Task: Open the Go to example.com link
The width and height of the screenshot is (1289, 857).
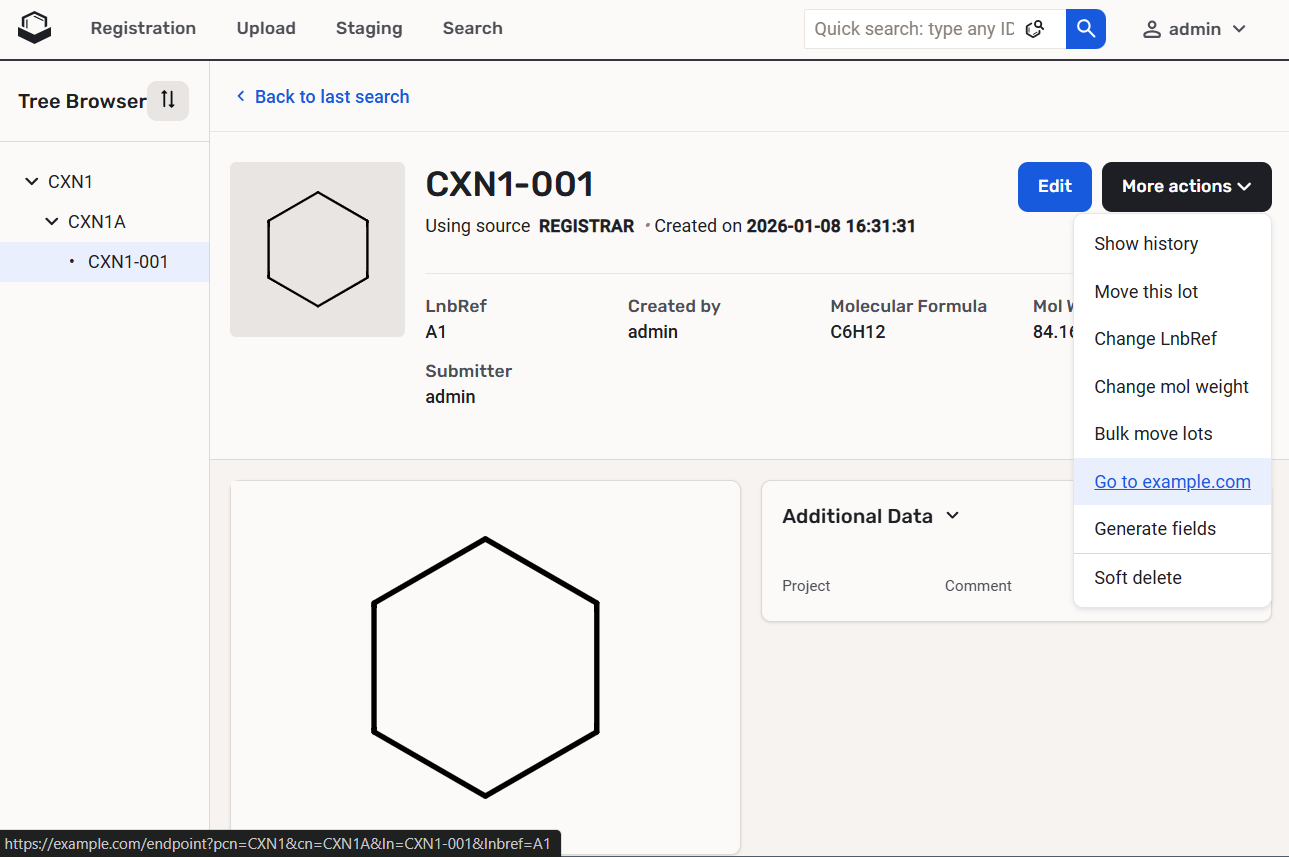Action: point(1172,482)
